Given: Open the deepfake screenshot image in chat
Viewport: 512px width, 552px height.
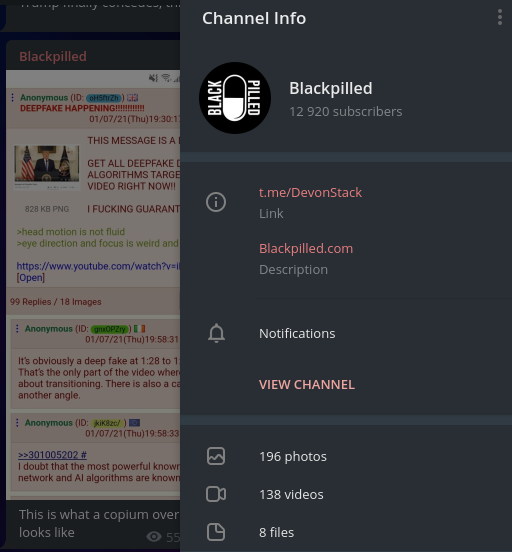Looking at the screenshot, I should coord(93,284).
